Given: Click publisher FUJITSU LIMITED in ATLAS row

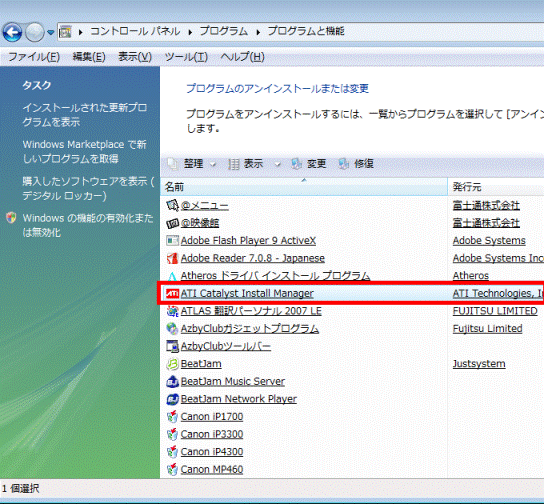Looking at the screenshot, I should click(x=495, y=311).
